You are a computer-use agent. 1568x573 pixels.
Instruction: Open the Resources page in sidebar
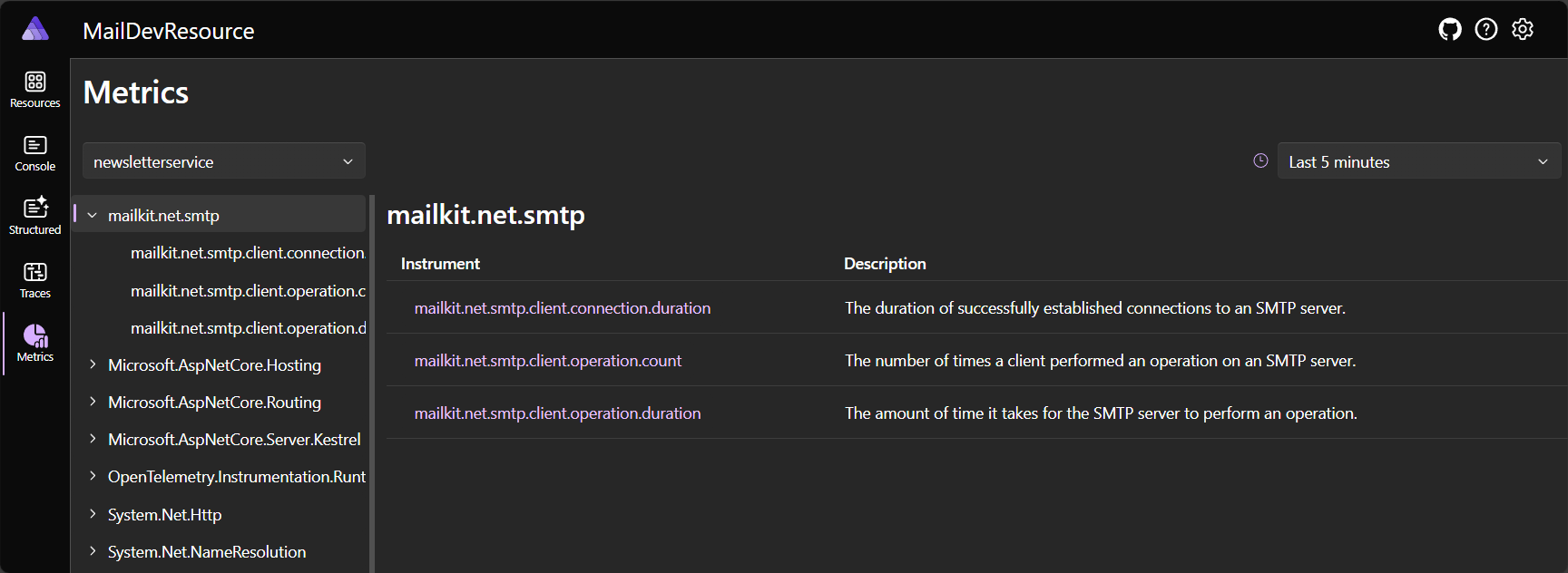coord(34,90)
